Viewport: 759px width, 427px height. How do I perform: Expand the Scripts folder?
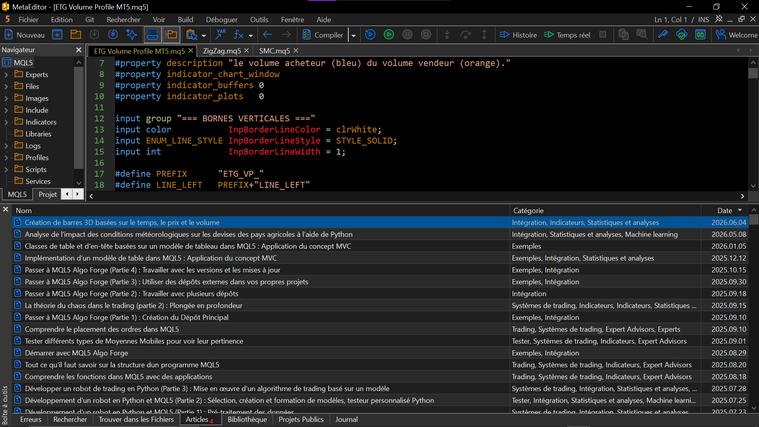(x=6, y=169)
